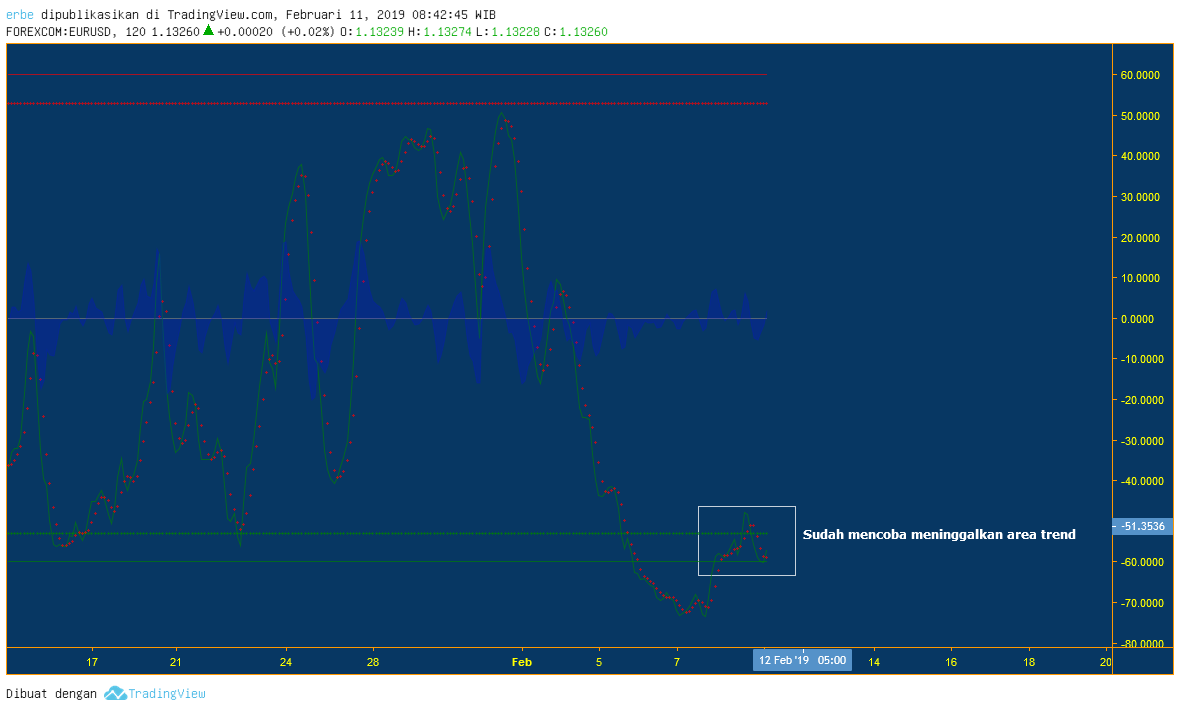
Task: Click the publish timestamp "Februari 11, 2019 08:42:45 WIB"
Action: (x=391, y=14)
